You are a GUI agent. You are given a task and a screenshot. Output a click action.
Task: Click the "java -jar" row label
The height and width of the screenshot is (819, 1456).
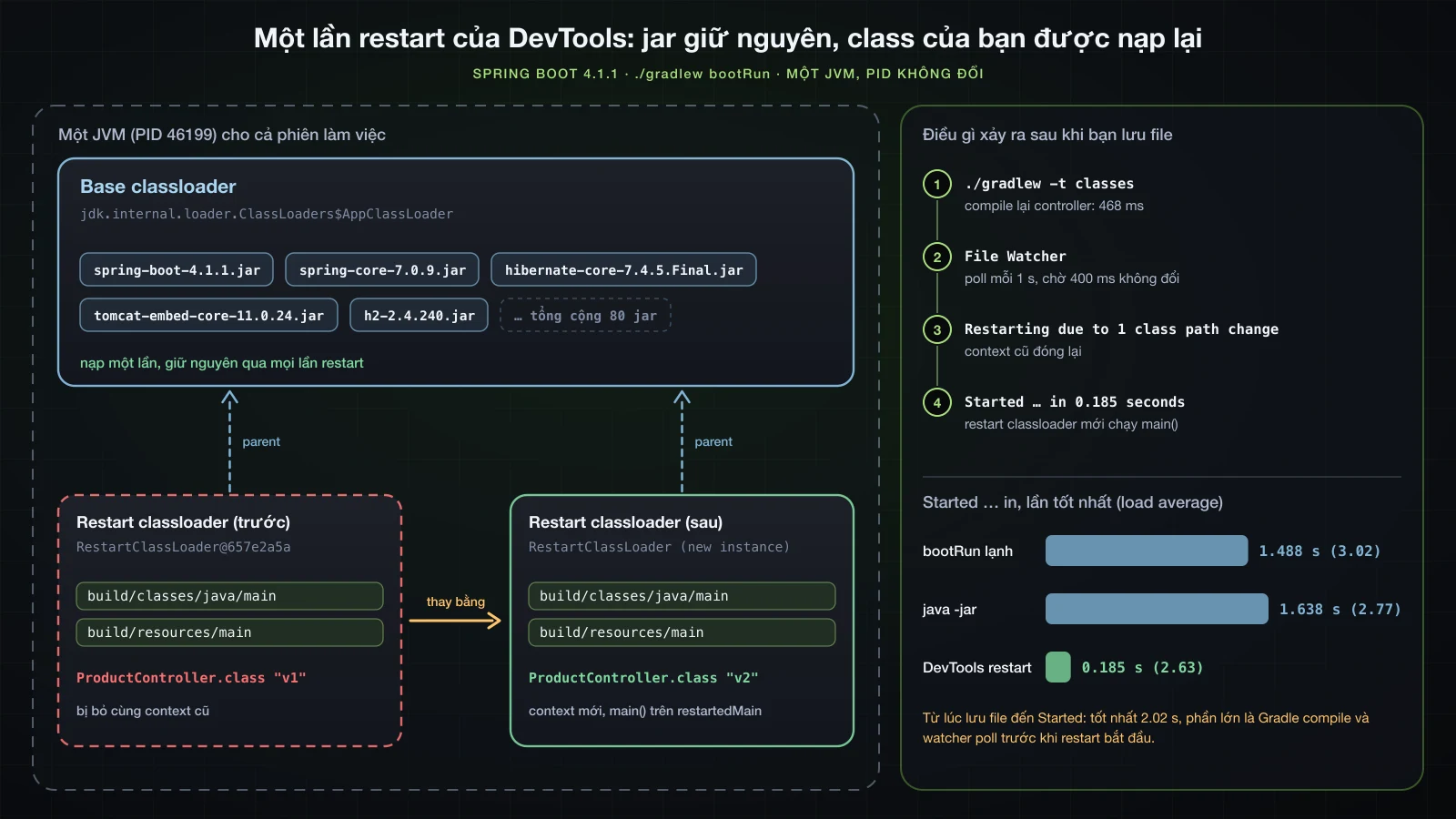949,610
